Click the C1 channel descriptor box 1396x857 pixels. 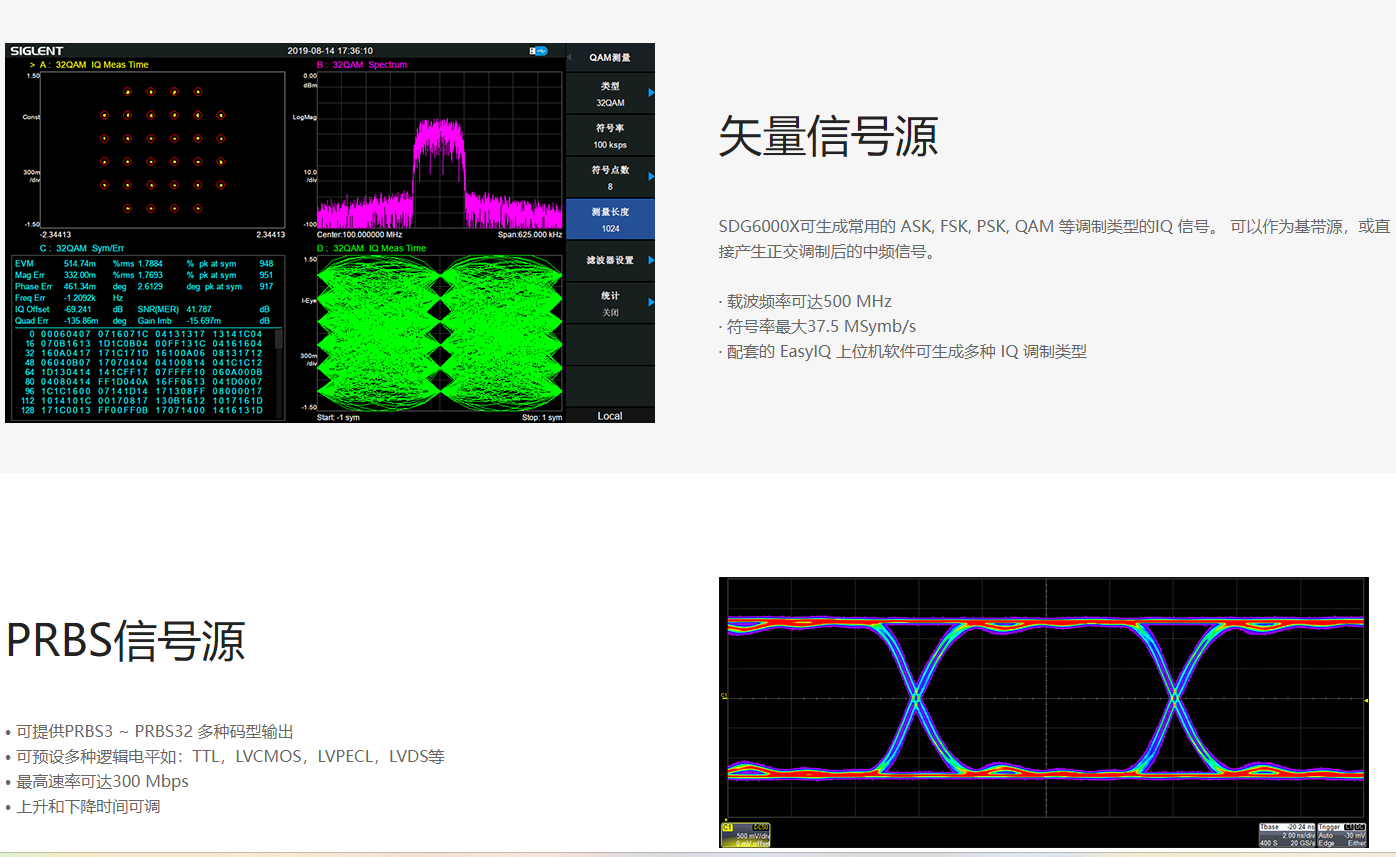(x=745, y=835)
